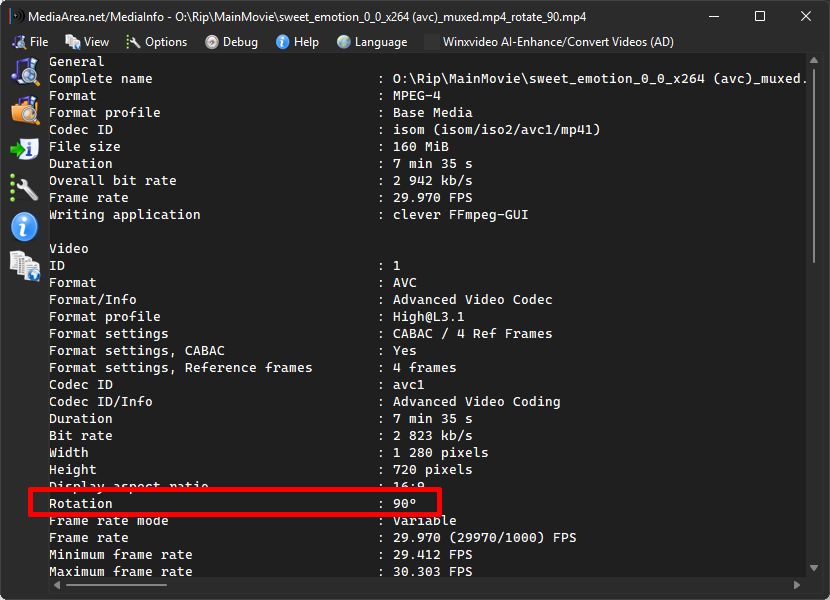The height and width of the screenshot is (600, 830).
Task: Click the 29.970 (29970/1000) FPS value
Action: tap(484, 538)
